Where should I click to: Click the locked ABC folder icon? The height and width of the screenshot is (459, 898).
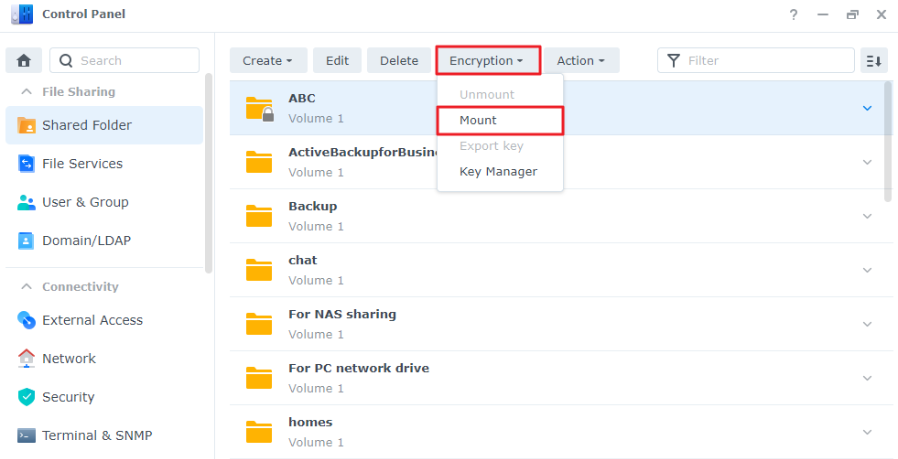tap(260, 108)
